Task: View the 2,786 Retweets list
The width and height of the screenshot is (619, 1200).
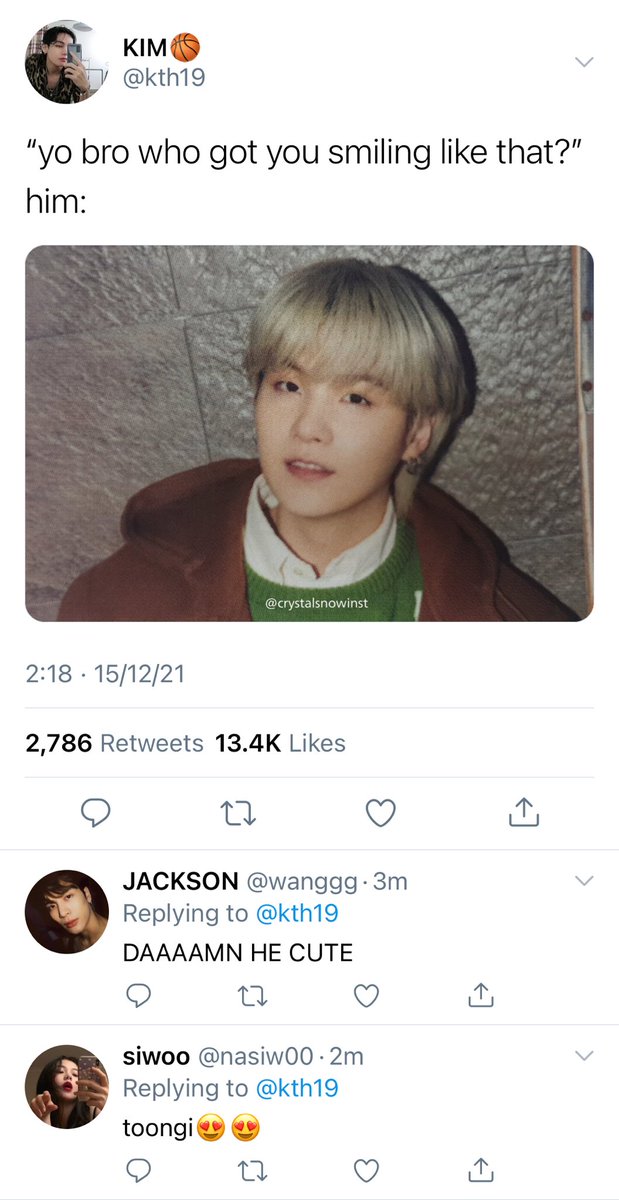Action: [x=114, y=743]
